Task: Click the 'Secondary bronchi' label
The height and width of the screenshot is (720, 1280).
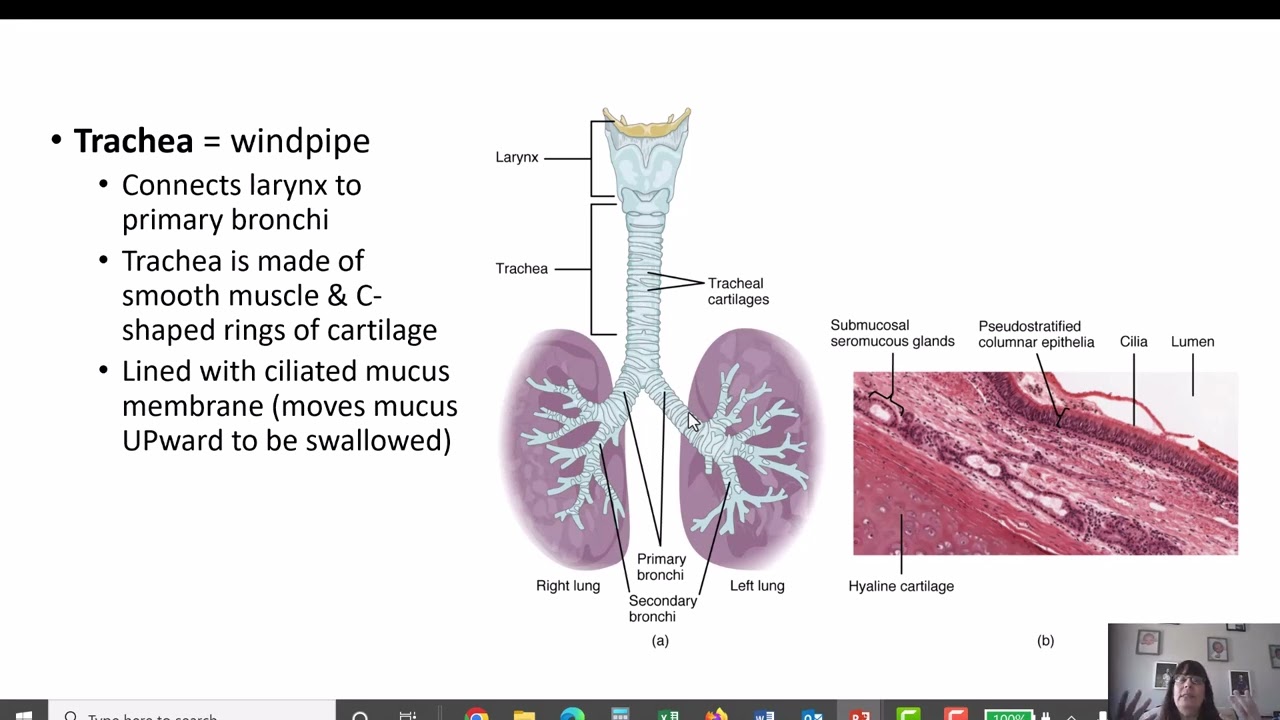Action: tap(662, 608)
